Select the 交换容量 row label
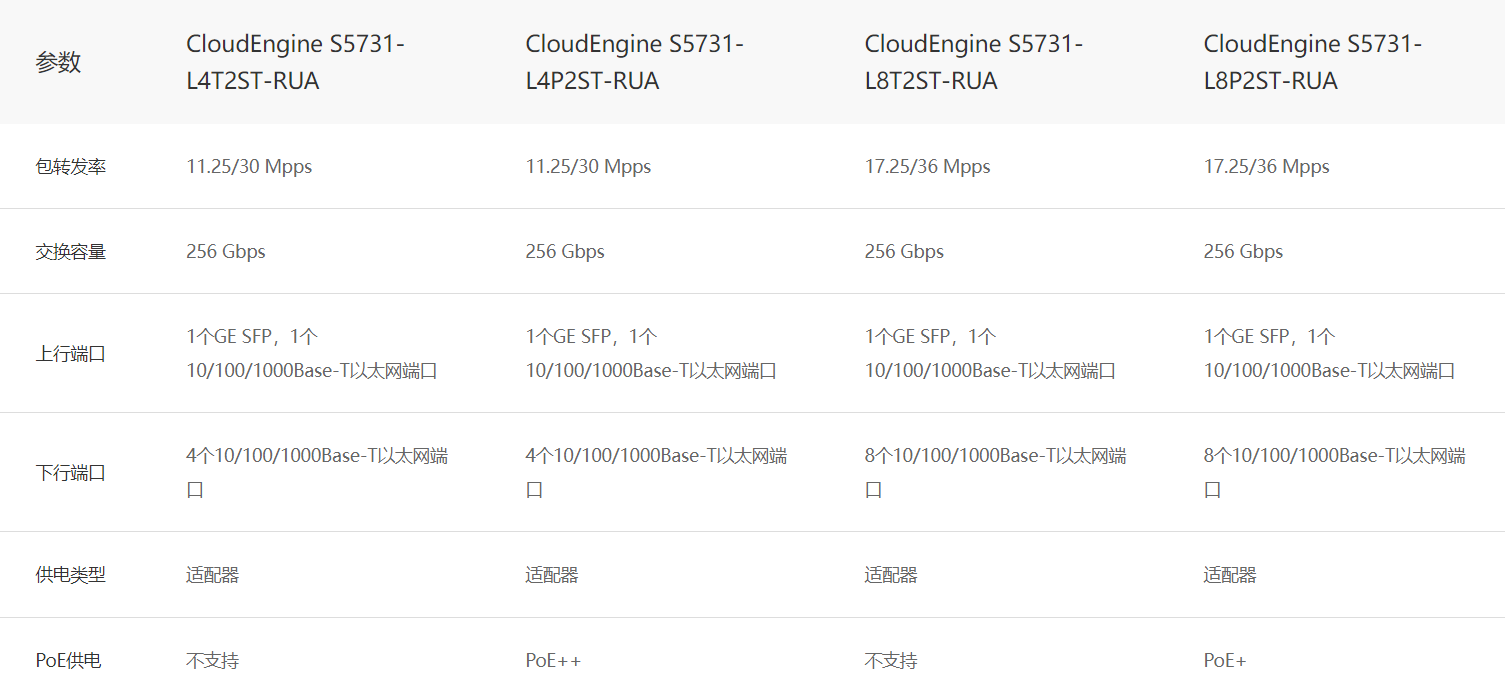The image size is (1507, 700). [70, 252]
